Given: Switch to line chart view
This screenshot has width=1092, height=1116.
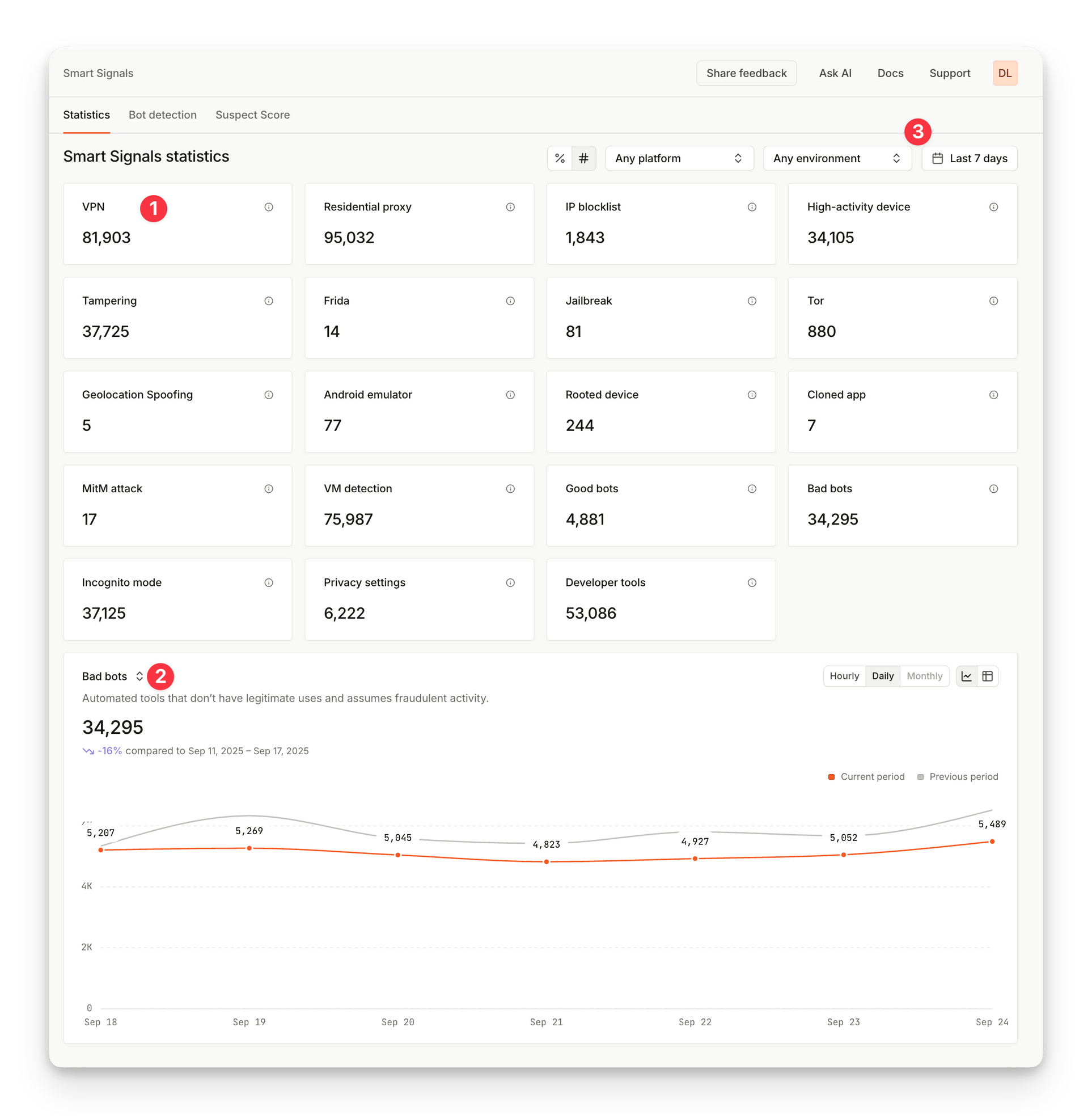Looking at the screenshot, I should [966, 676].
